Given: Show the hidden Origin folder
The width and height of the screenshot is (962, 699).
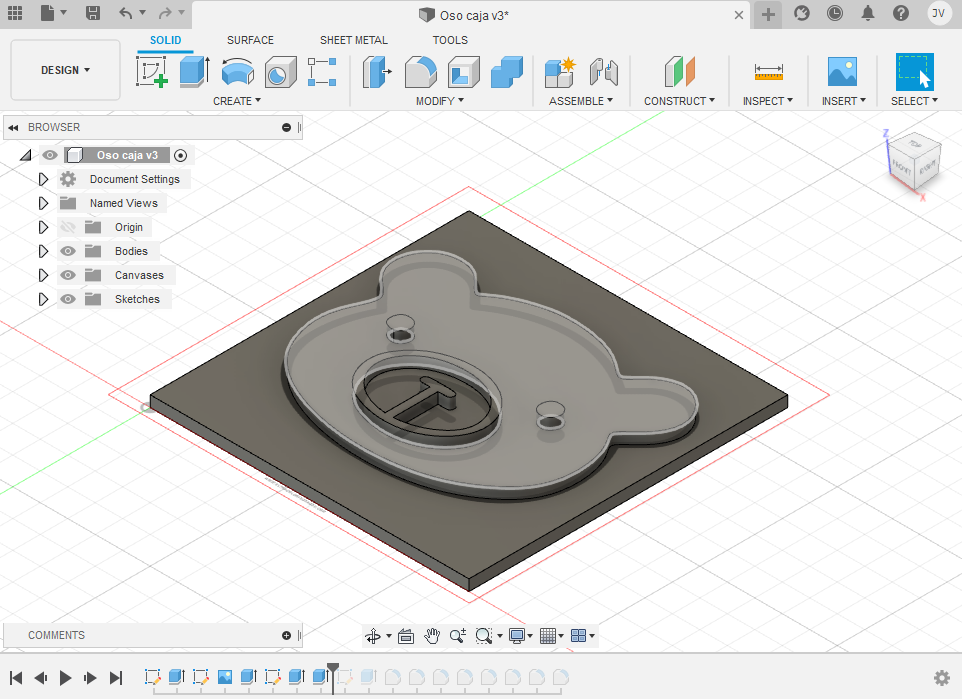Looking at the screenshot, I should tap(67, 227).
